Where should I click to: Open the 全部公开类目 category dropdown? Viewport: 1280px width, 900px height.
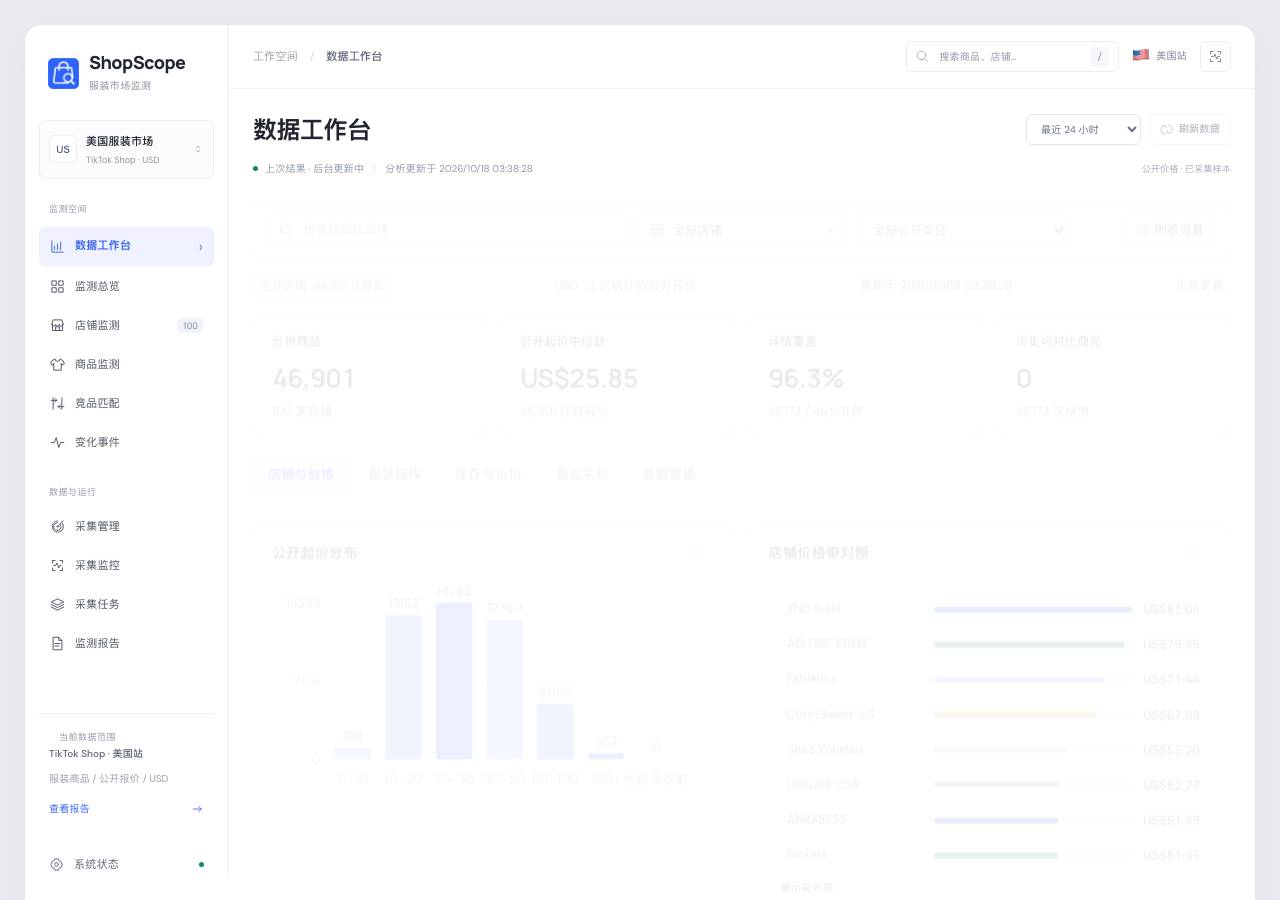coord(966,230)
